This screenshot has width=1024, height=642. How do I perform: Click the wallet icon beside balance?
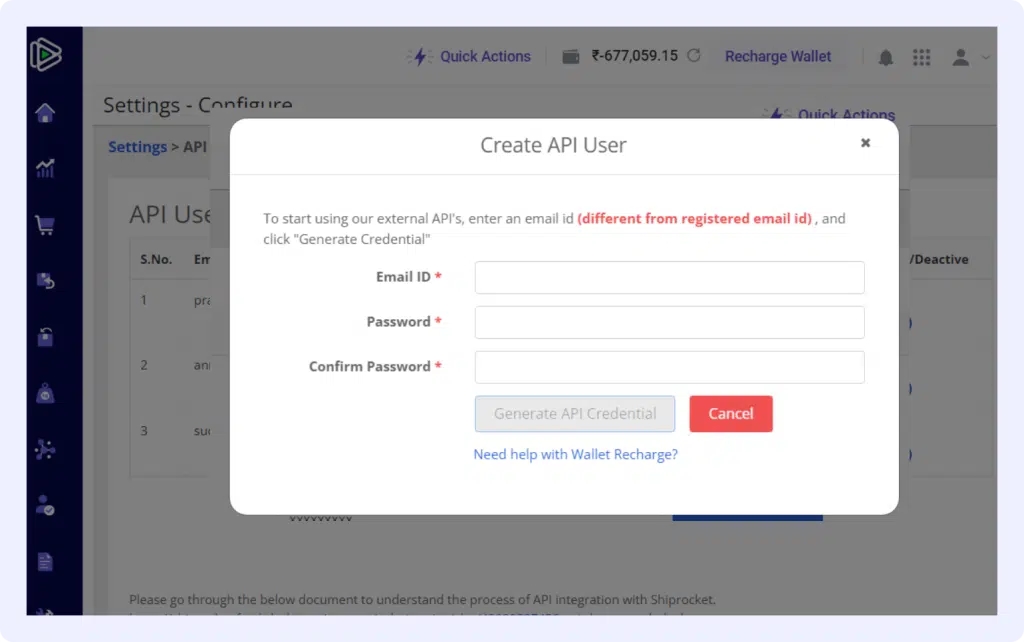(x=571, y=57)
